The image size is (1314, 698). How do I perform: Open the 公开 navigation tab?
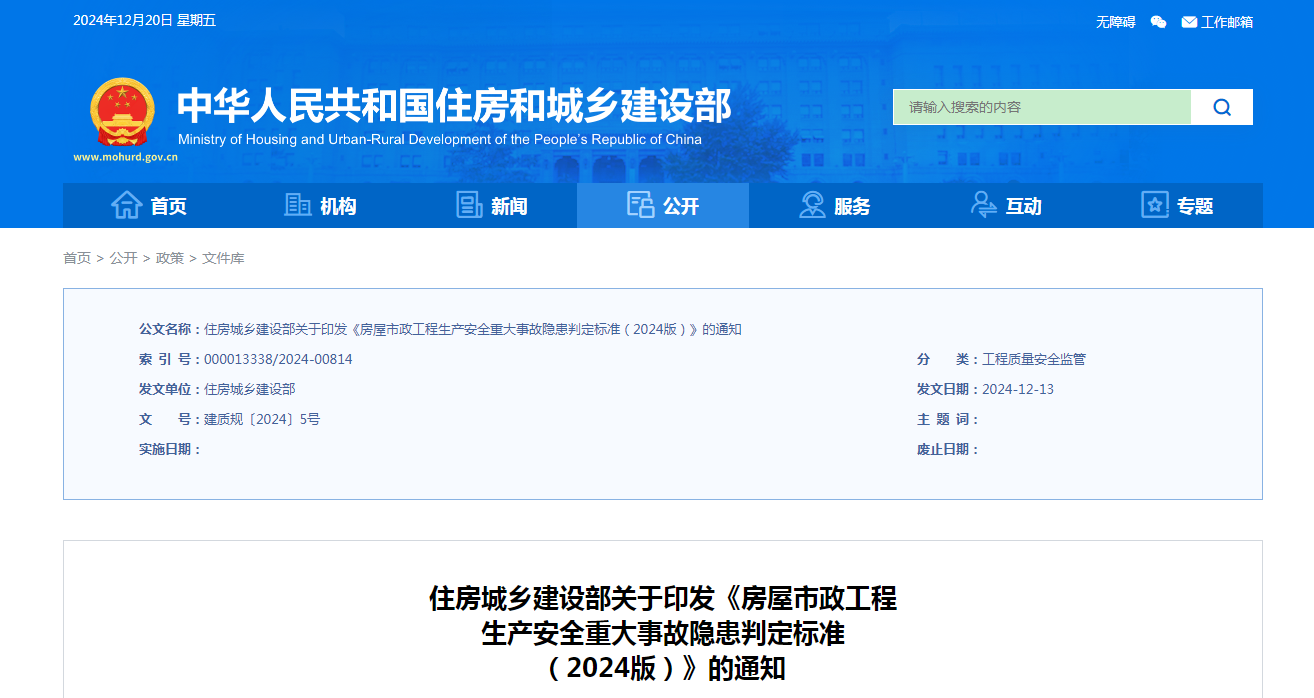tap(663, 206)
